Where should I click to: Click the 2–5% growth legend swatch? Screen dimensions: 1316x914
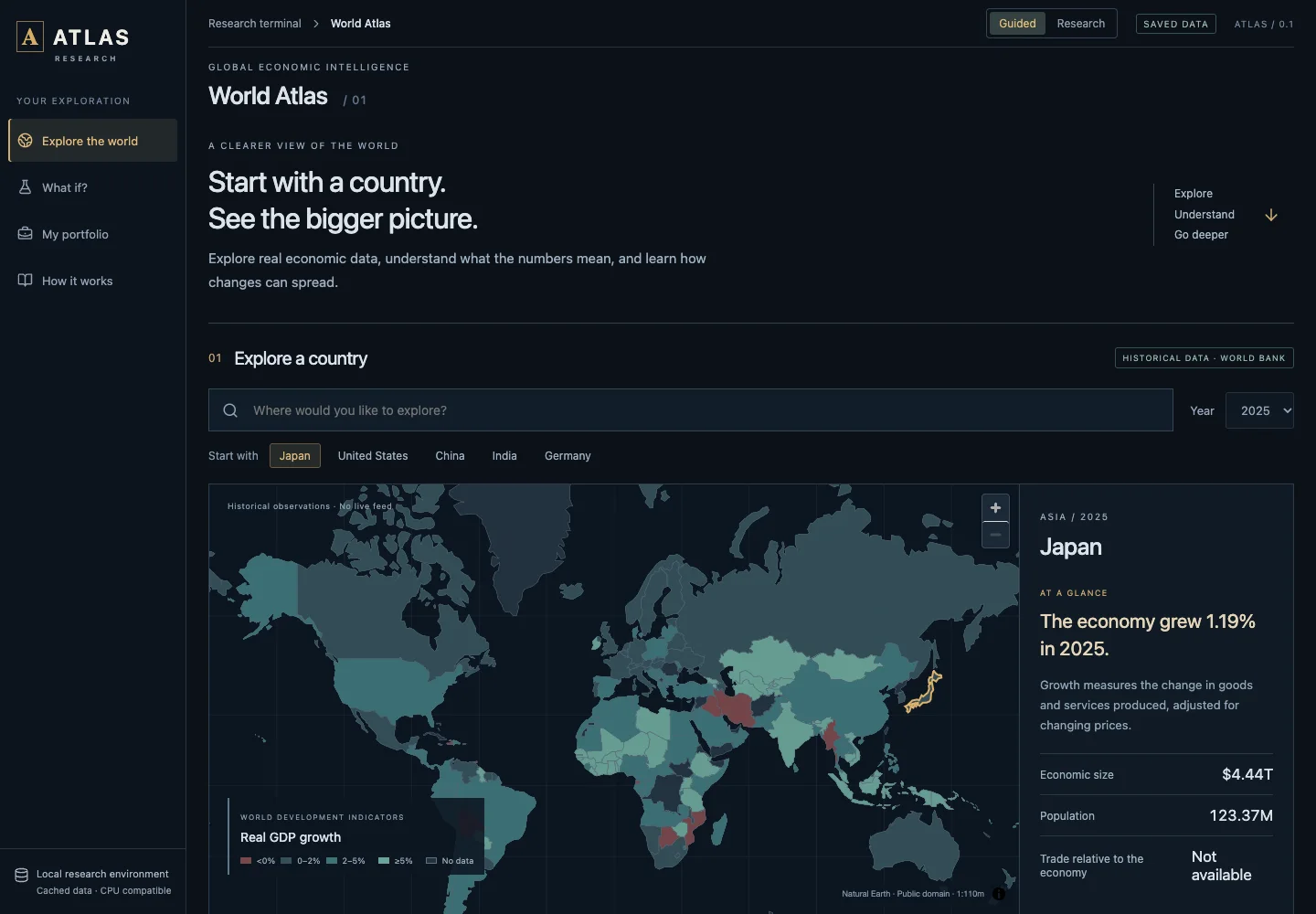pos(332,861)
